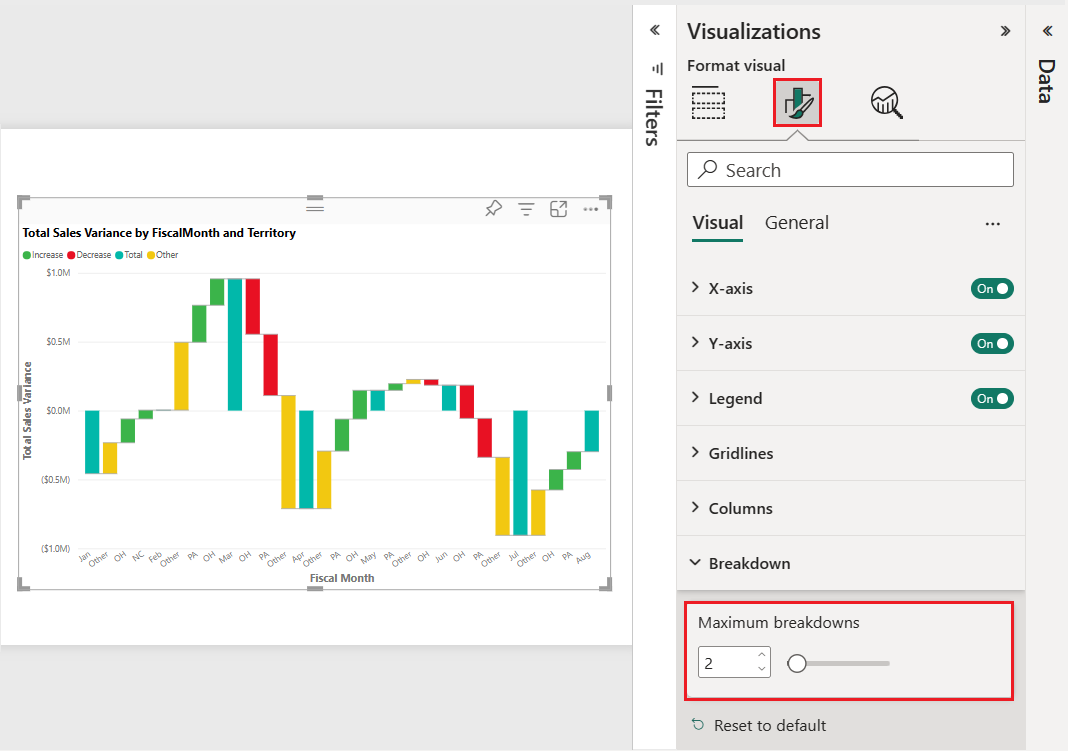Expand the Filters pane double-chevron
The height and width of the screenshot is (751, 1068).
[655, 30]
